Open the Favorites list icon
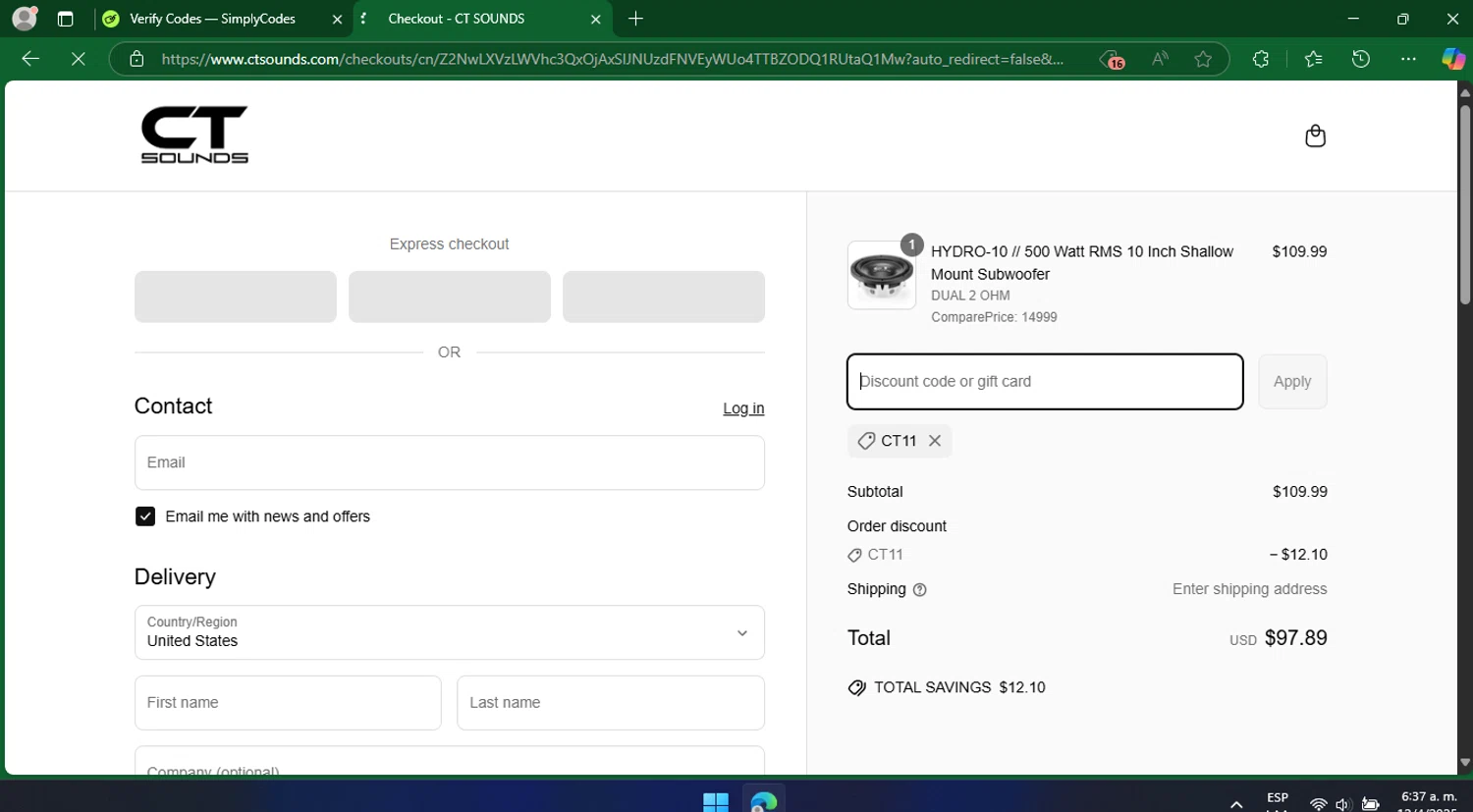This screenshot has height=812, width=1473. pos(1313,59)
